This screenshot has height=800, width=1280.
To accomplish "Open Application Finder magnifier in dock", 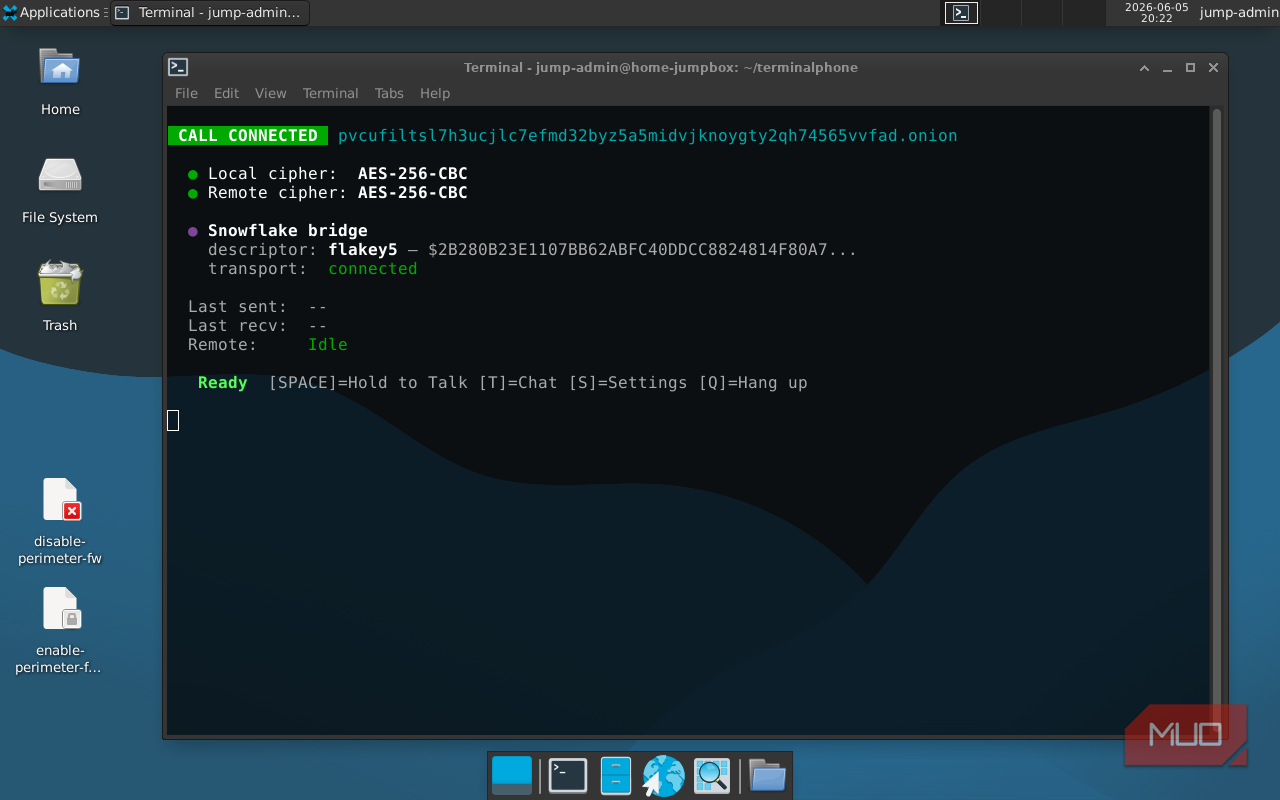I will pyautogui.click(x=712, y=775).
